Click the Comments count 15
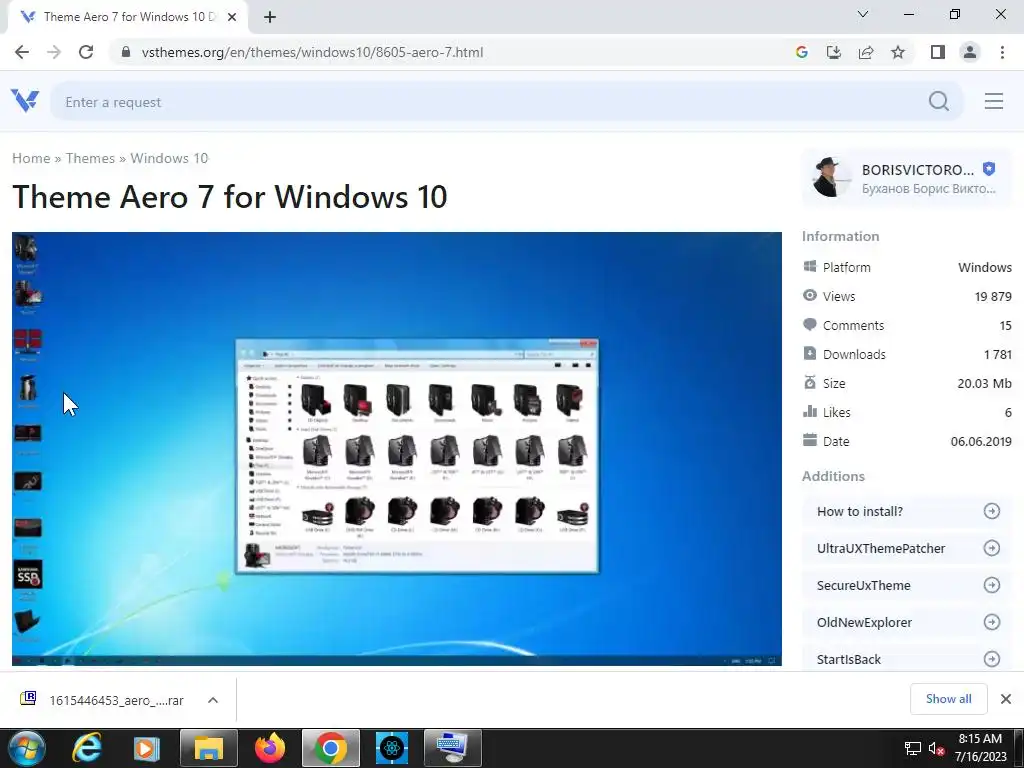Image resolution: width=1024 pixels, height=768 pixels. 1005,325
